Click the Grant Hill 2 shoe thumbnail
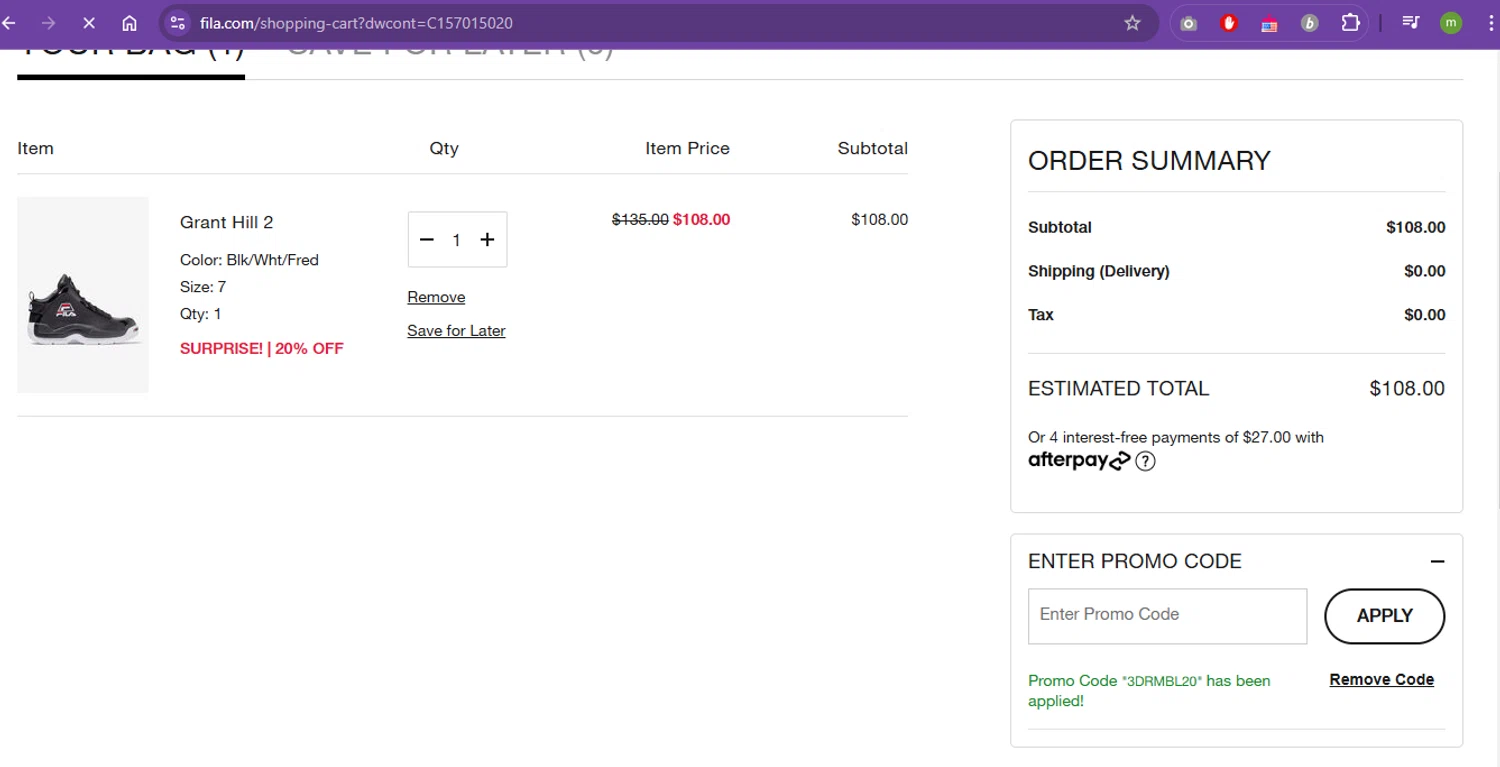The image size is (1500, 767). tap(83, 295)
